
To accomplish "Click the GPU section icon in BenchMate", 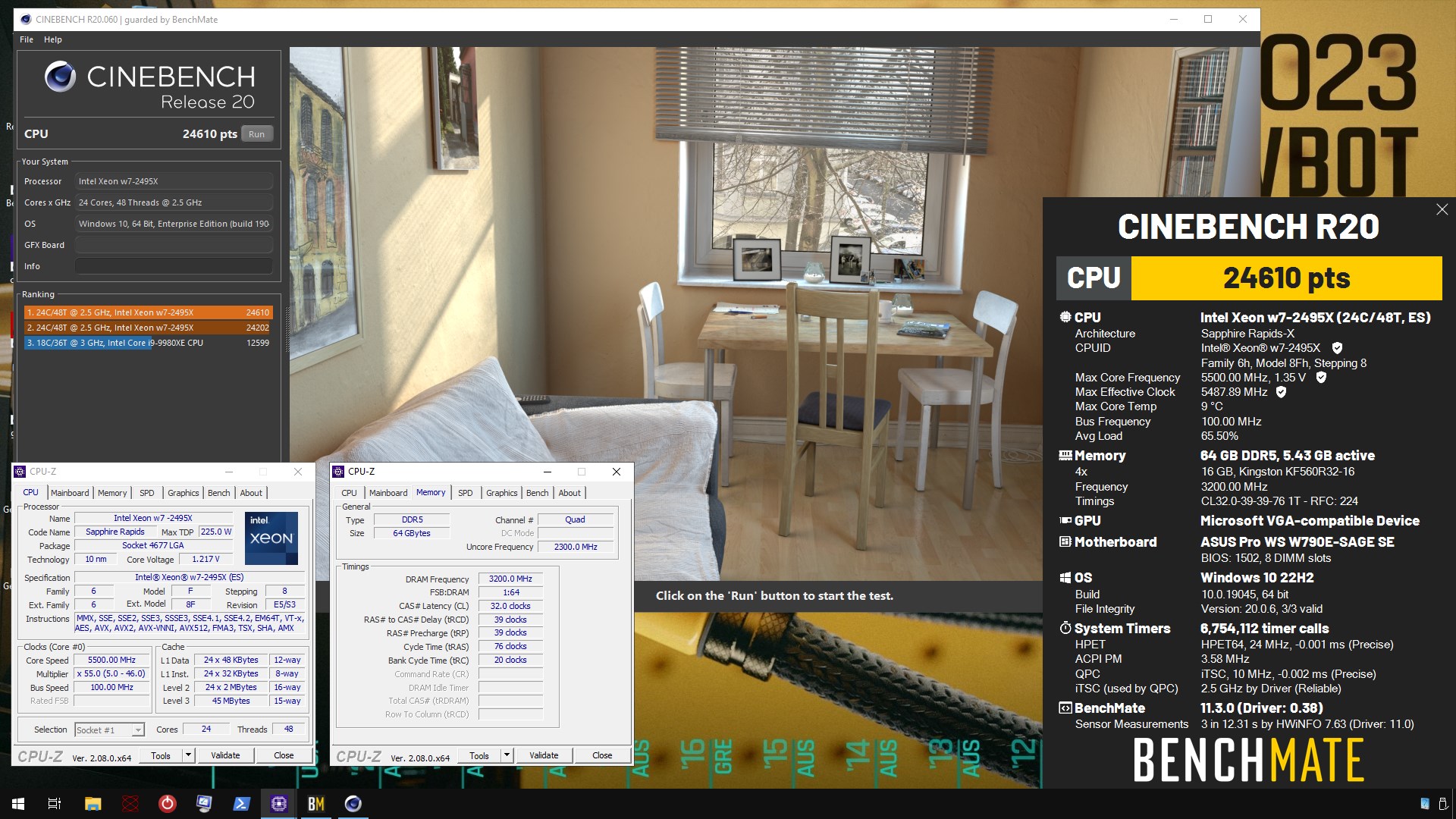I will 1065,521.
